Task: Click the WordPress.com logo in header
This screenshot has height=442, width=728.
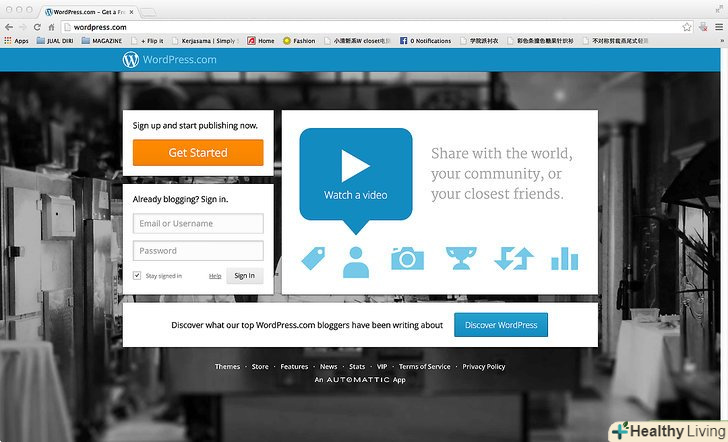Action: tap(169, 60)
